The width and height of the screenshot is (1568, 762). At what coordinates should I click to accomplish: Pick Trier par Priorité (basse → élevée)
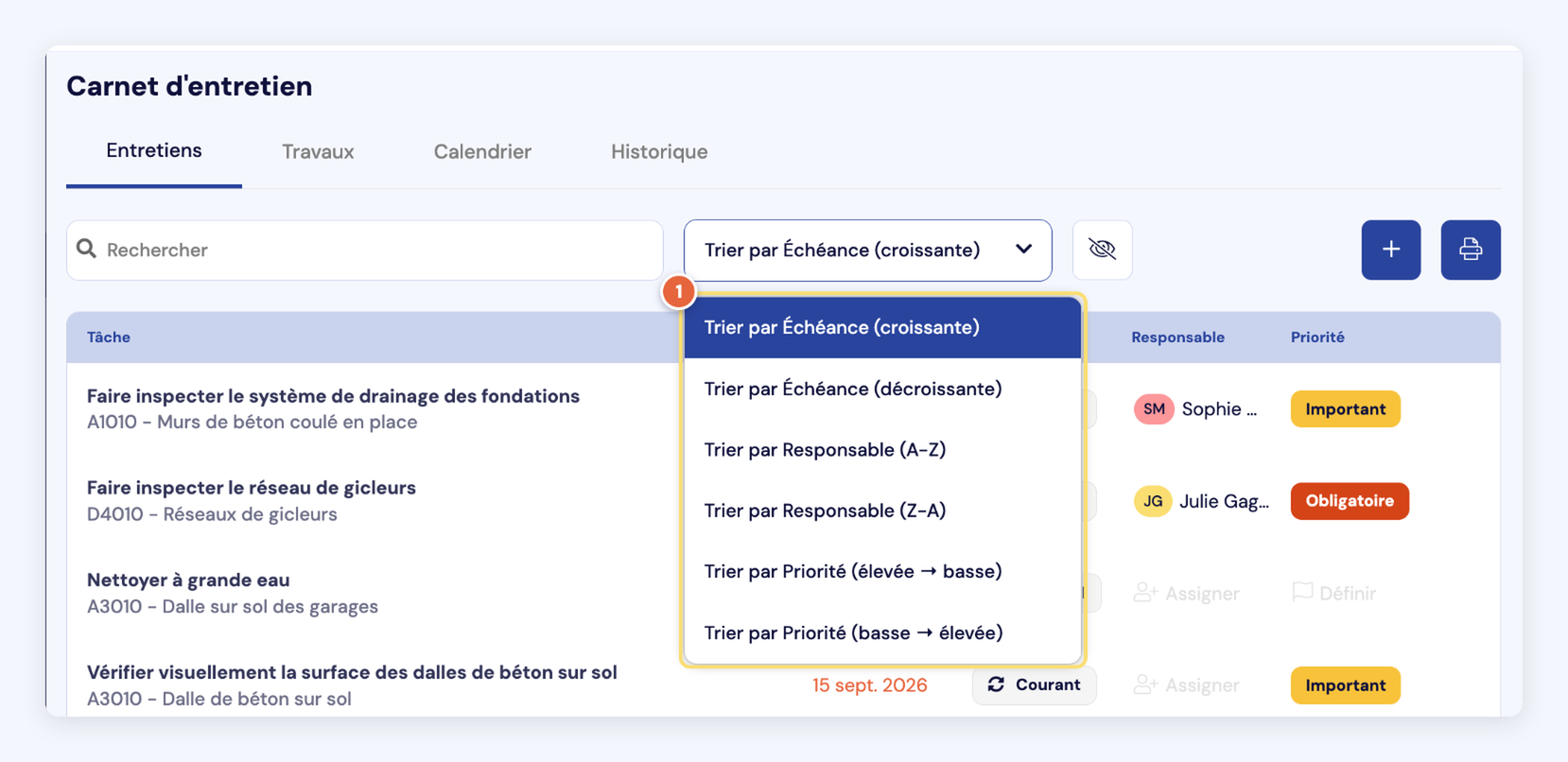tap(882, 632)
